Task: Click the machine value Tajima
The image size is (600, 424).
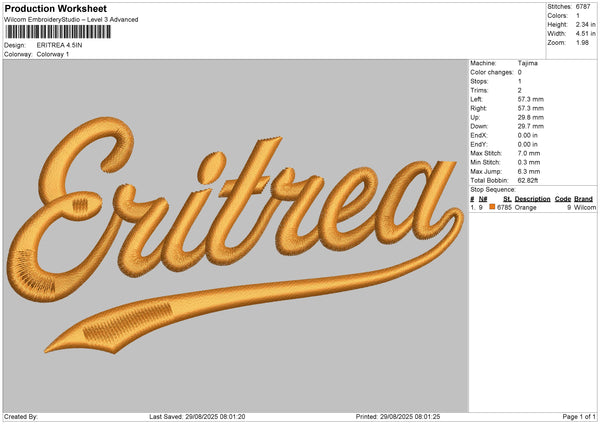Action: point(528,63)
